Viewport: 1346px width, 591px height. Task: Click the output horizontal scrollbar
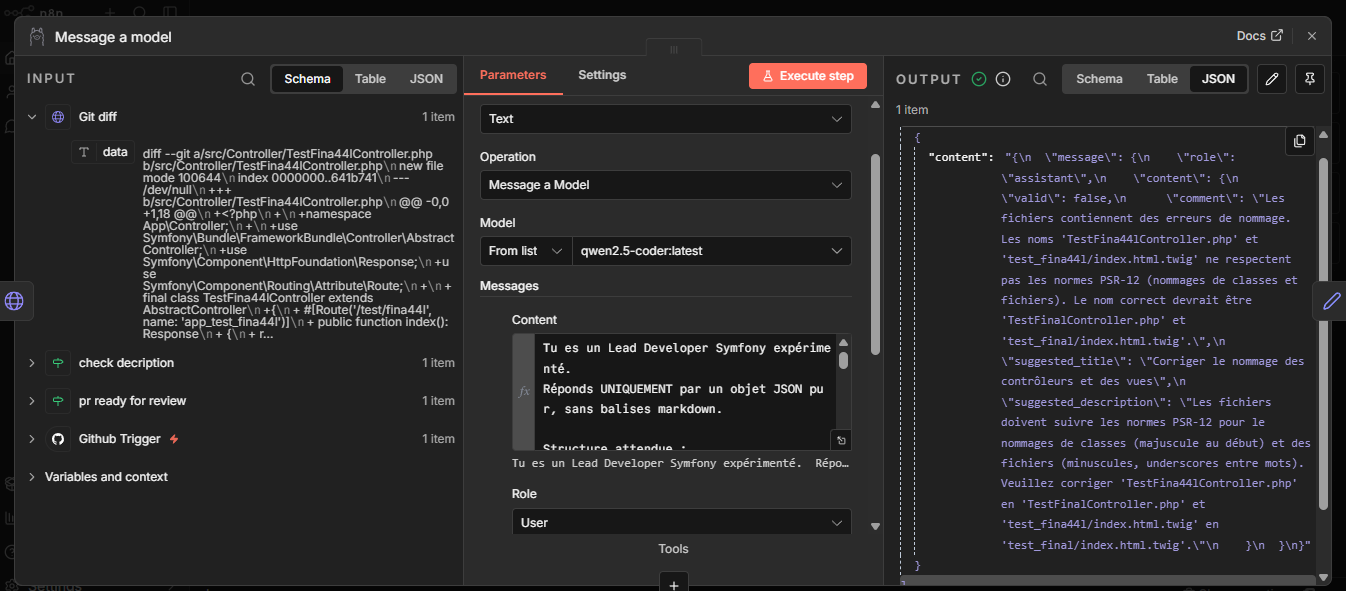(x=1110, y=579)
